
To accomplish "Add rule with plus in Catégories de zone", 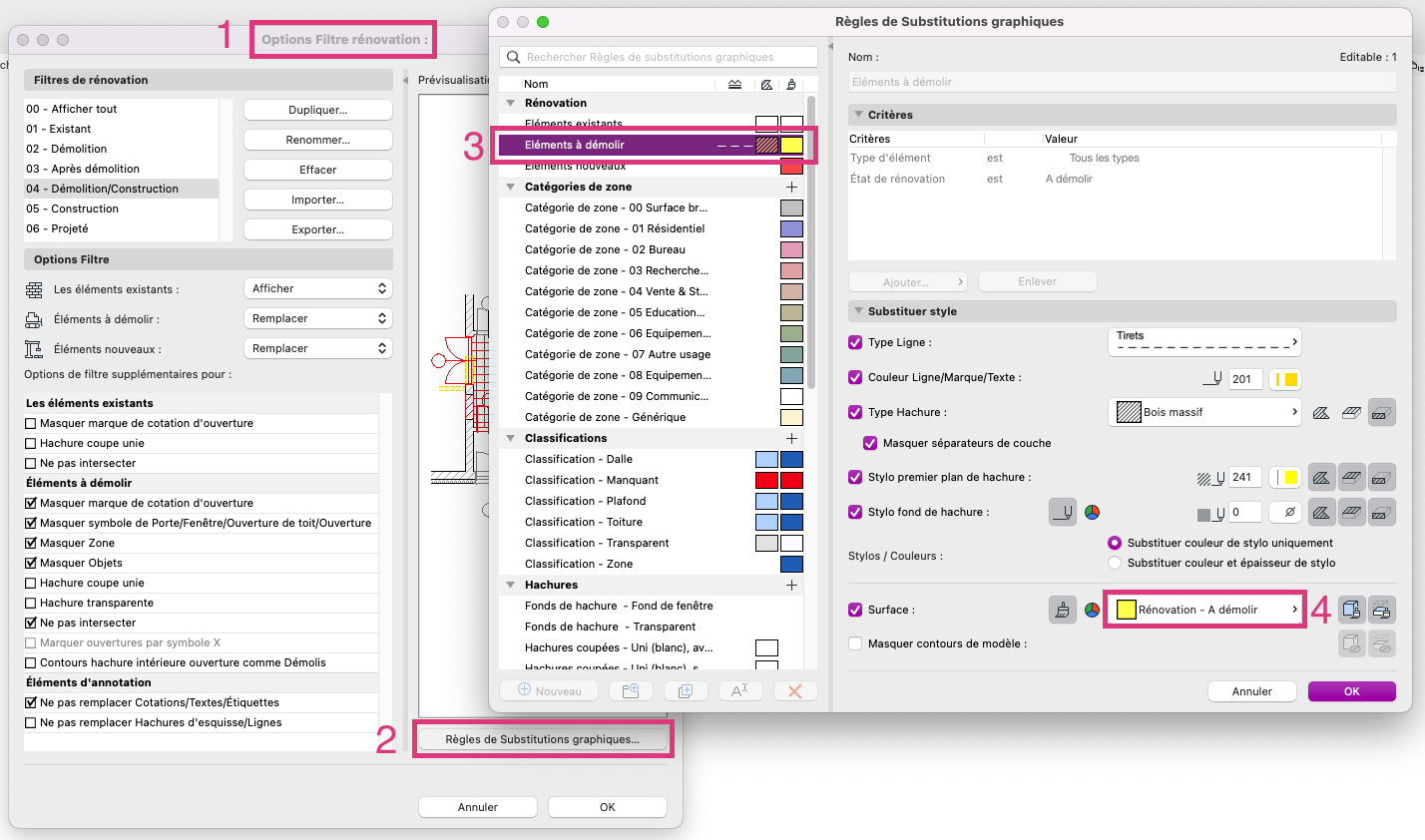I will (791, 187).
